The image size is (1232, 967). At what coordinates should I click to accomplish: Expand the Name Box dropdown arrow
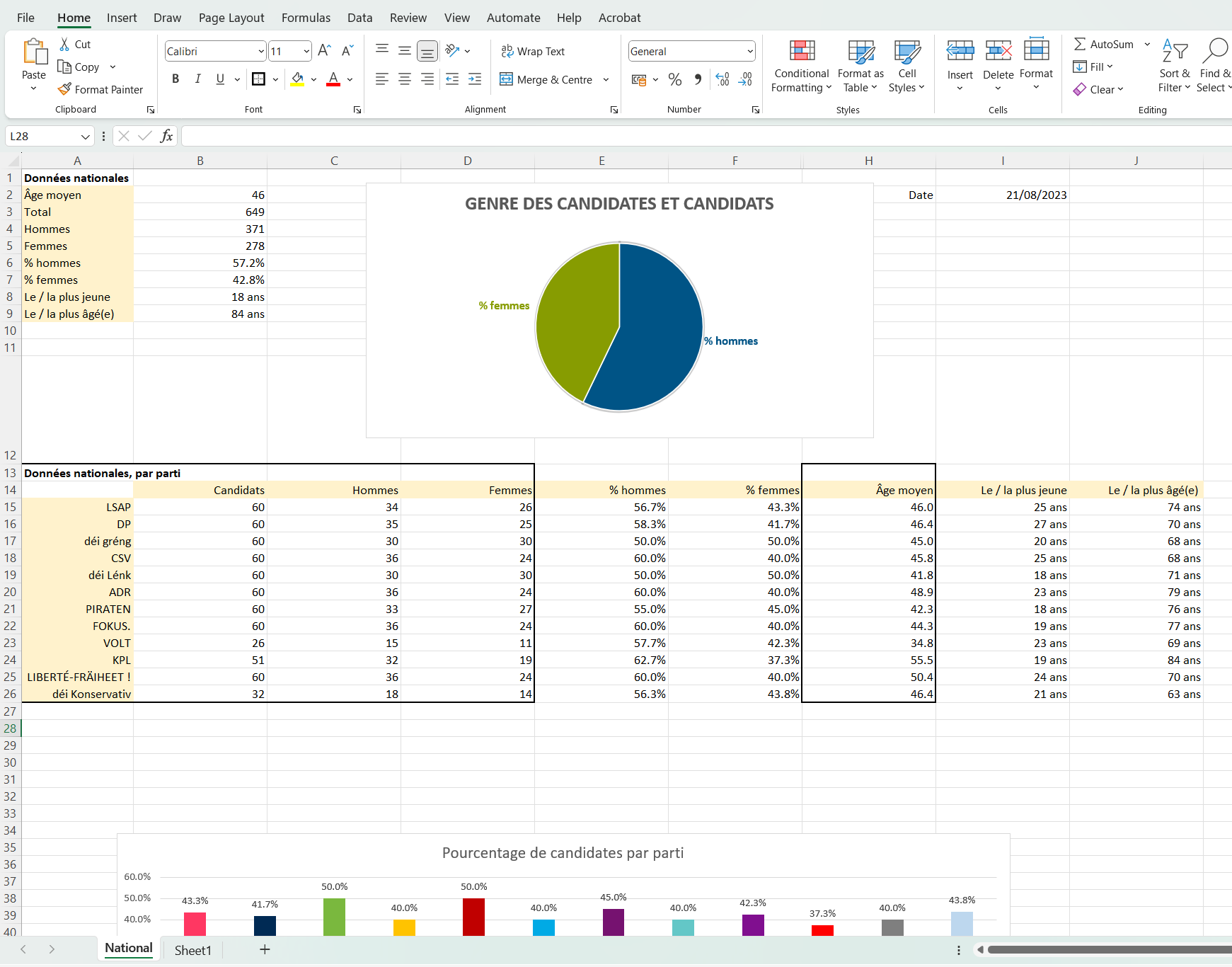pos(85,136)
